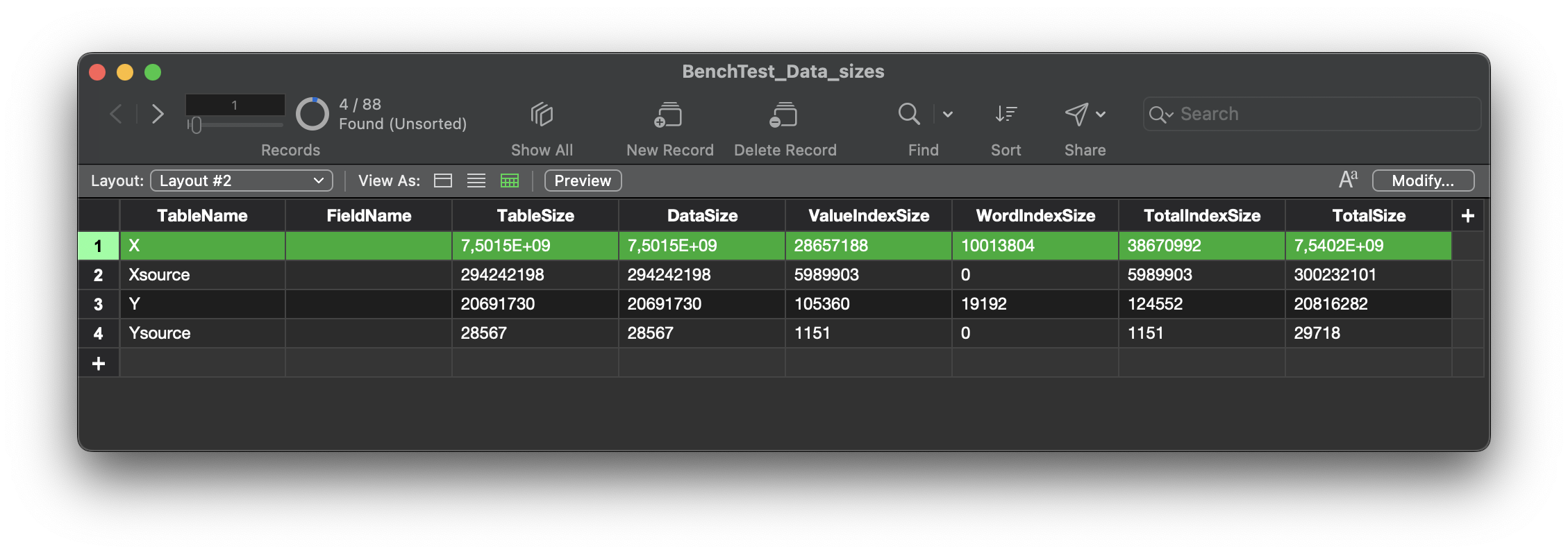
Task: Go to next record arrow
Action: 158,114
